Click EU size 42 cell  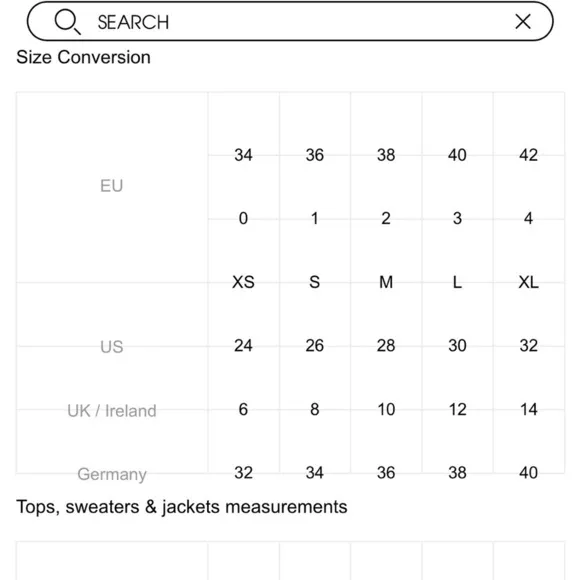[x=528, y=155]
